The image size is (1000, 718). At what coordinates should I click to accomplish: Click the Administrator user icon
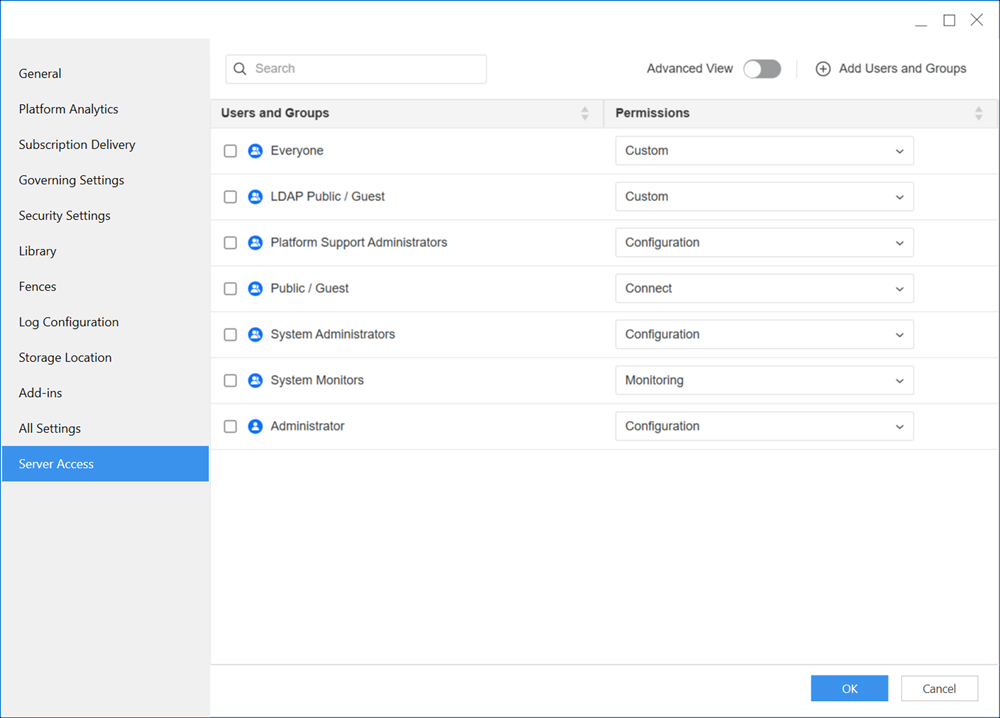pyautogui.click(x=255, y=427)
